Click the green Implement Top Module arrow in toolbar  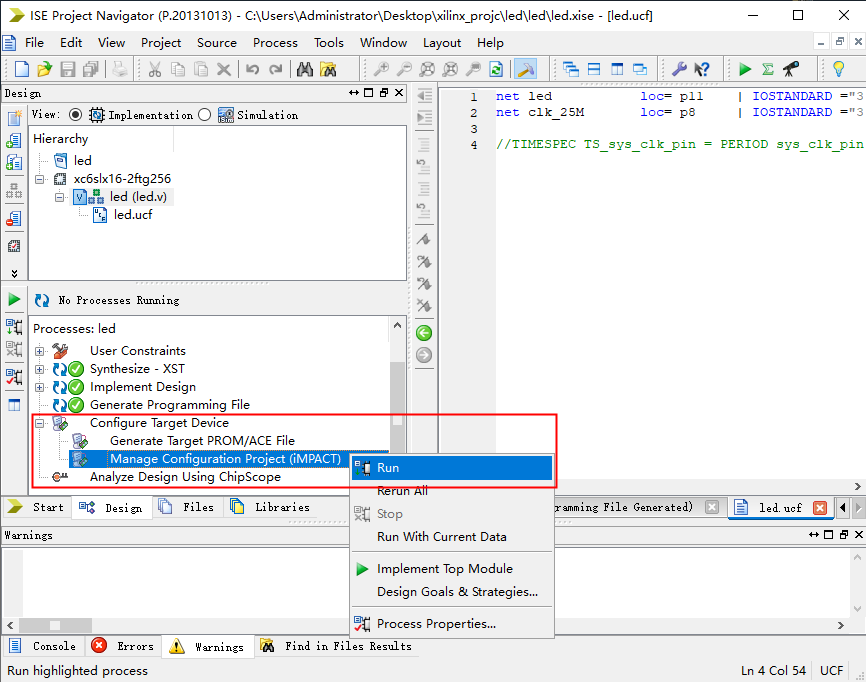745,69
